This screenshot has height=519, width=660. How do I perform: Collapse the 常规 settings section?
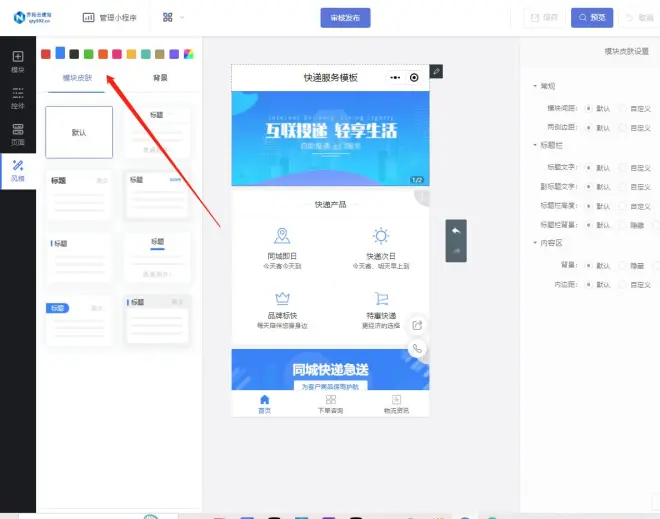coord(535,87)
